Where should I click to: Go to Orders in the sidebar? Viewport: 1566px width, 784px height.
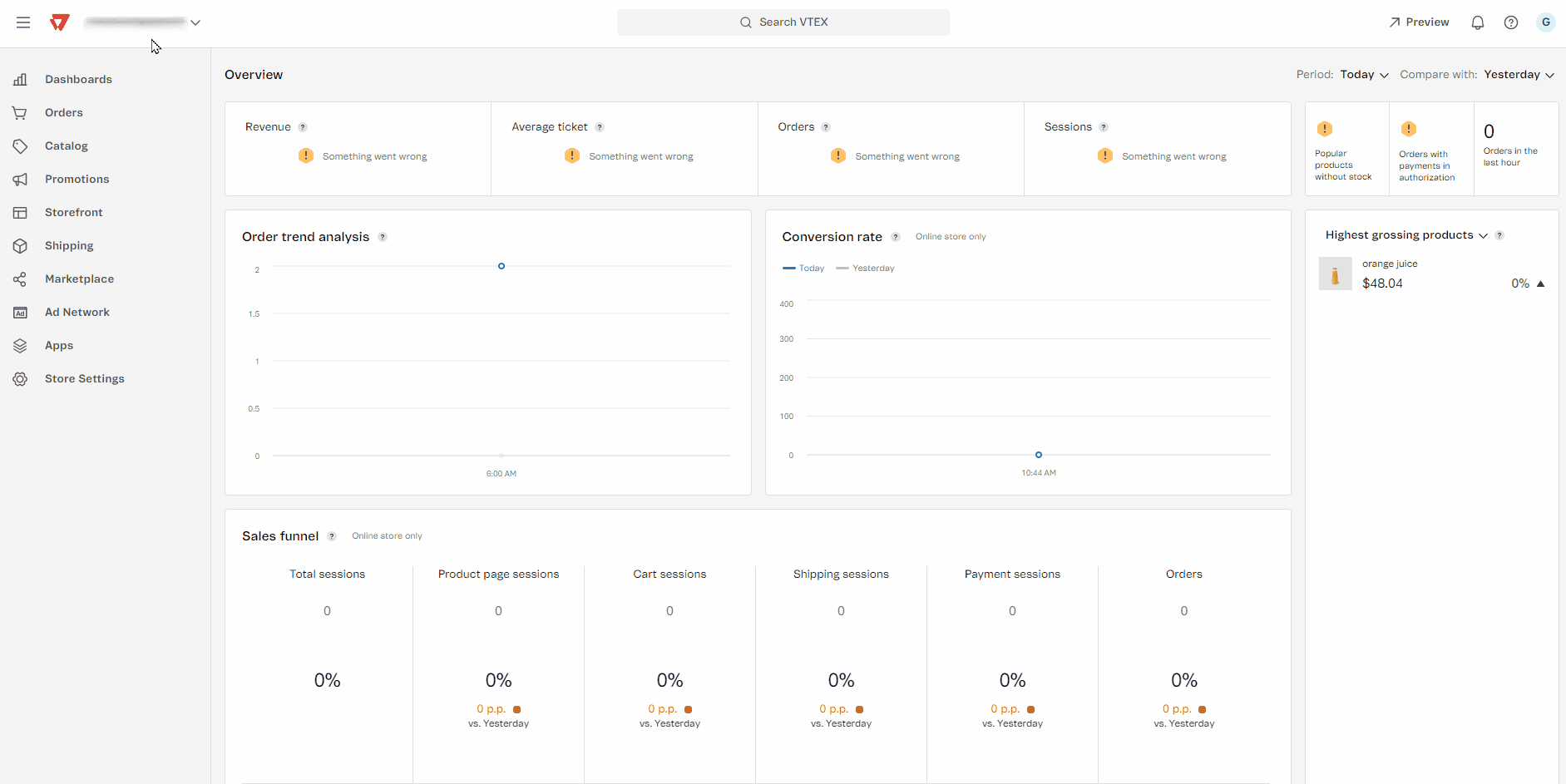(63, 112)
